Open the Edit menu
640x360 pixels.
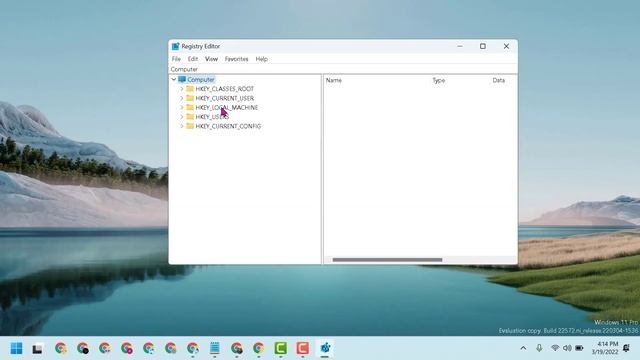click(193, 59)
